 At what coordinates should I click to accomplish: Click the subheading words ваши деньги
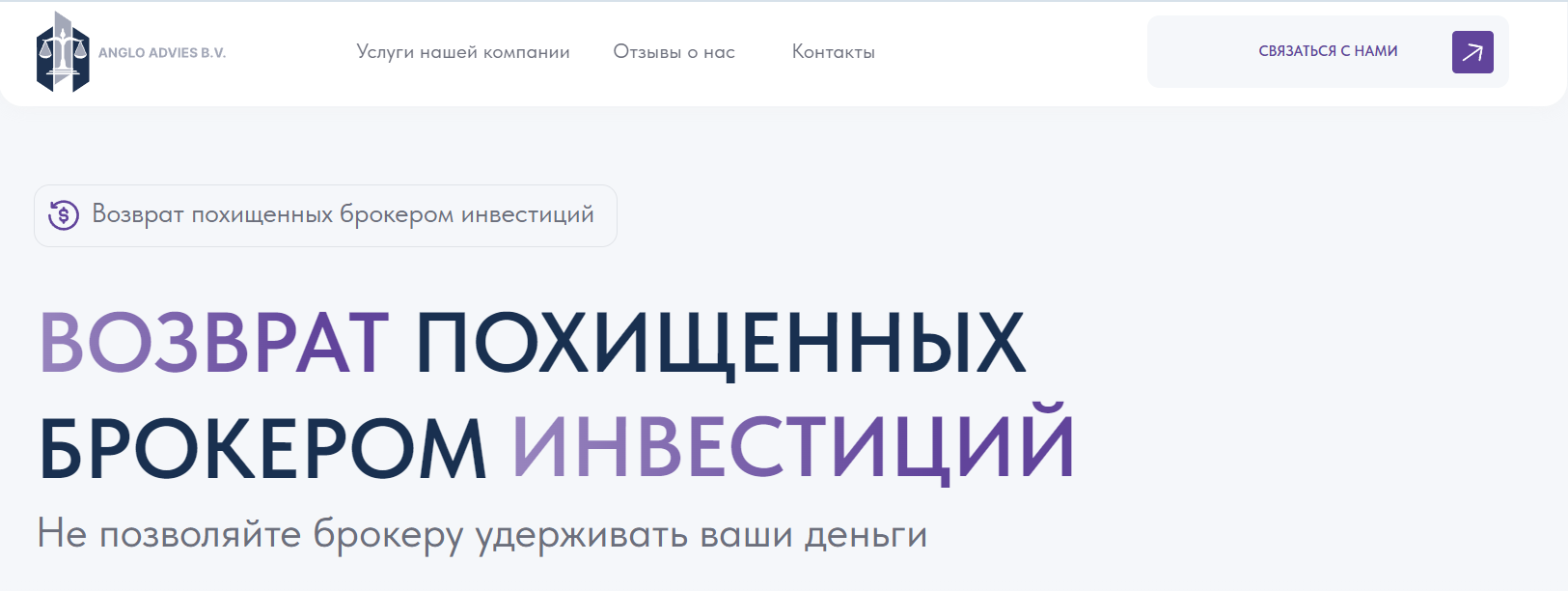tap(813, 534)
